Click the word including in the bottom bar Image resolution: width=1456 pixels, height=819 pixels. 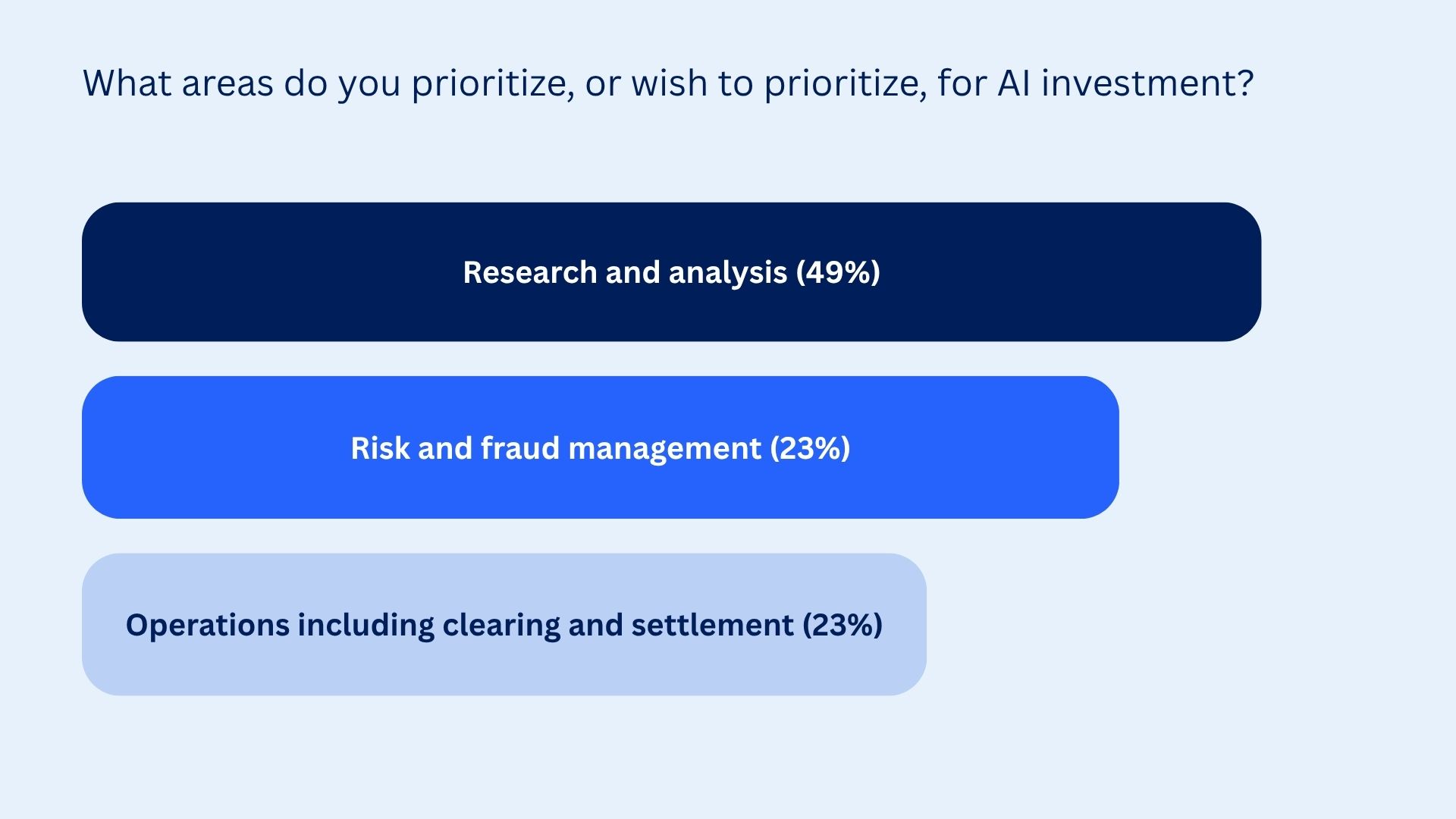pos(366,626)
